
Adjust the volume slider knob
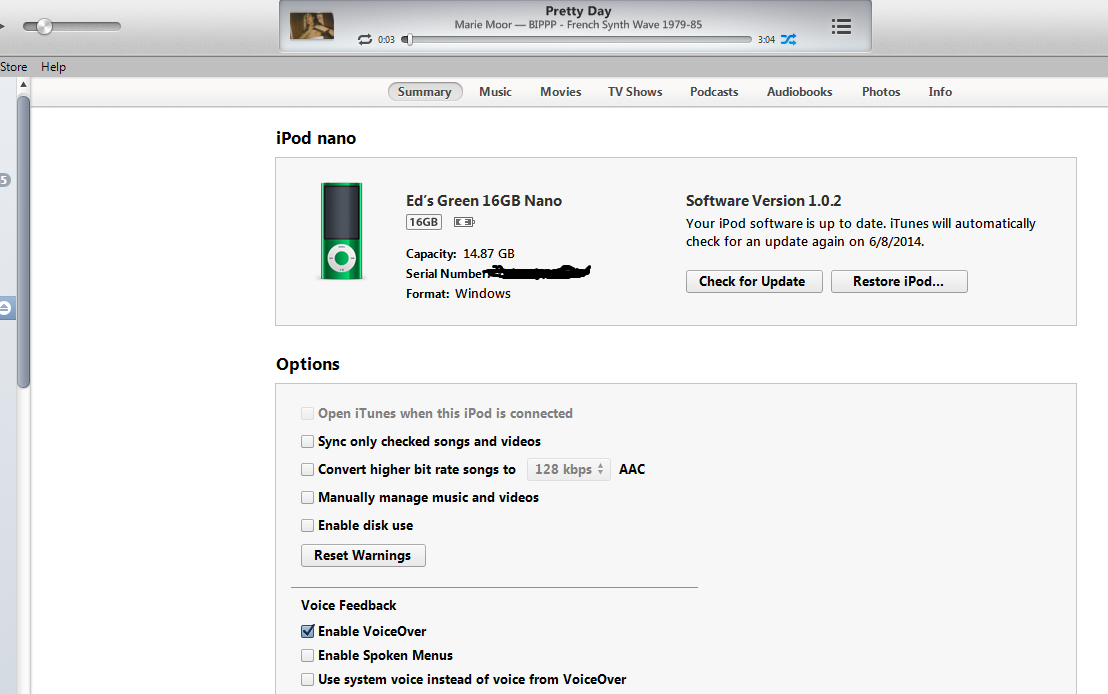coord(44,27)
